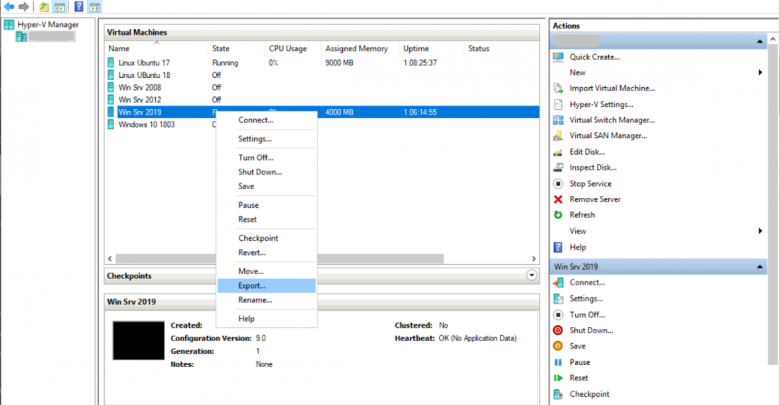This screenshot has height=405, width=780.
Task: Click orange Save icon in Actions pane
Action: pyautogui.click(x=558, y=346)
